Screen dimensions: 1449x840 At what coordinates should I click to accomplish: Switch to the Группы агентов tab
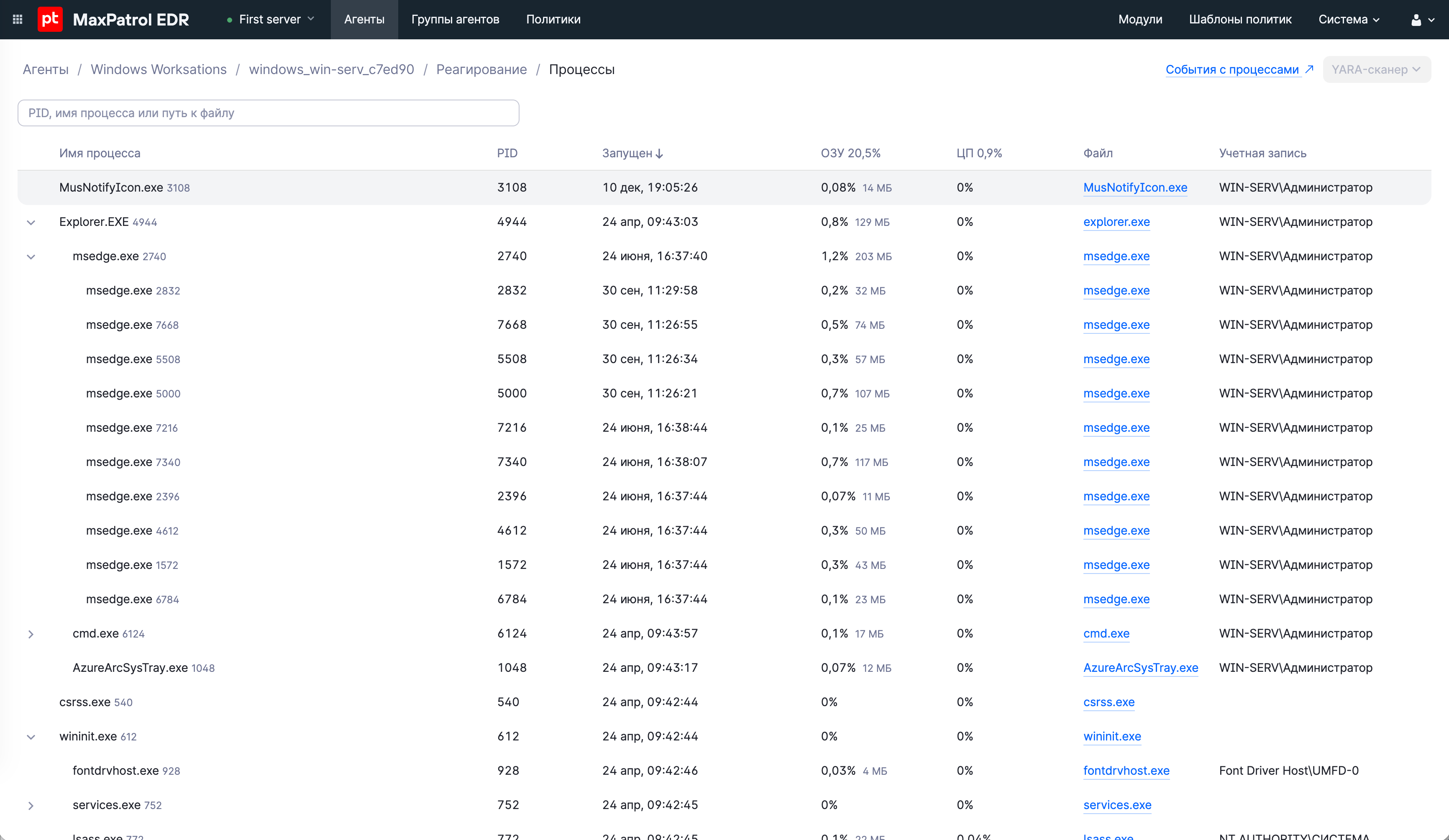[455, 20]
